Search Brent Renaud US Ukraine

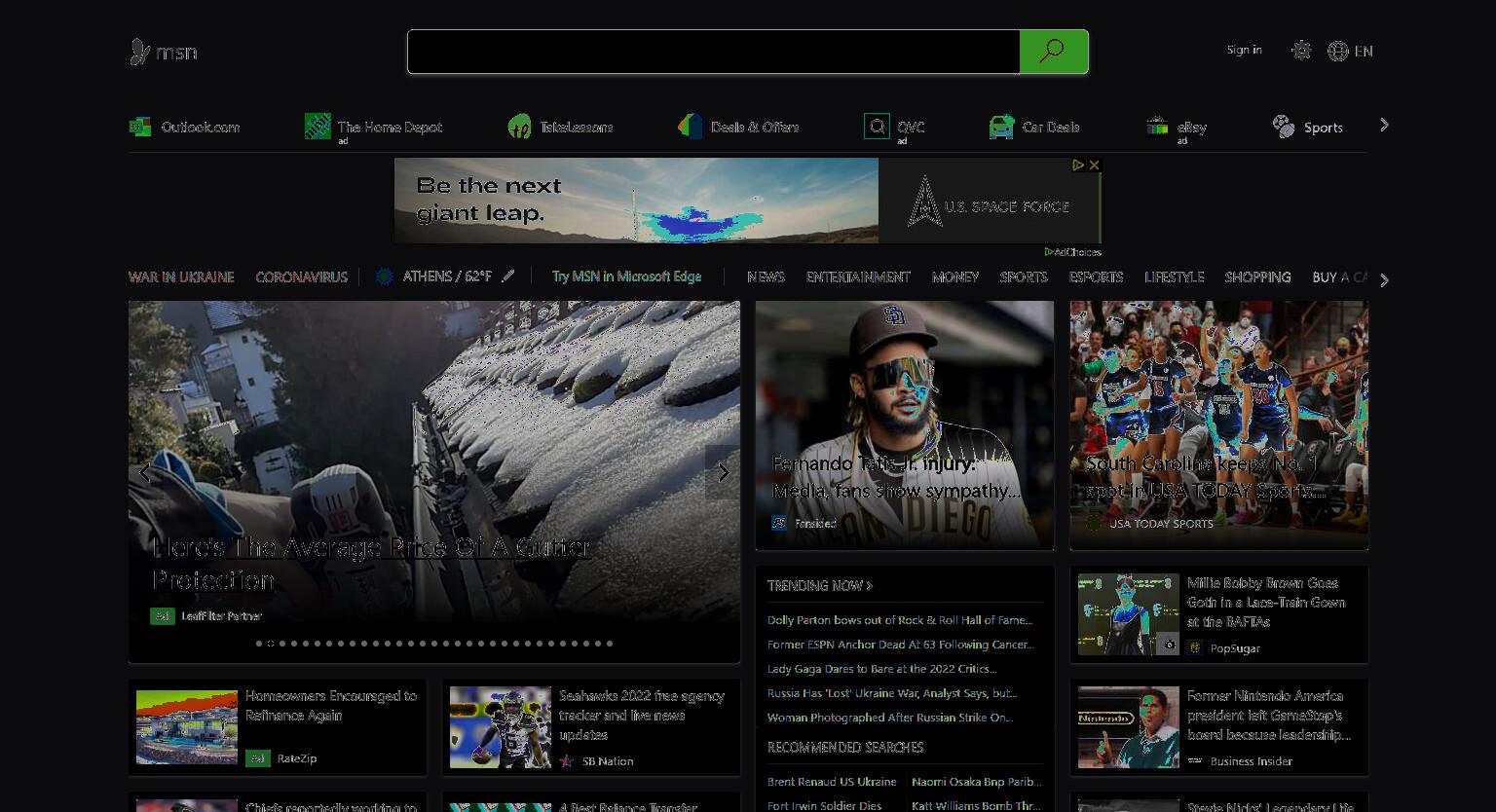tap(832, 782)
